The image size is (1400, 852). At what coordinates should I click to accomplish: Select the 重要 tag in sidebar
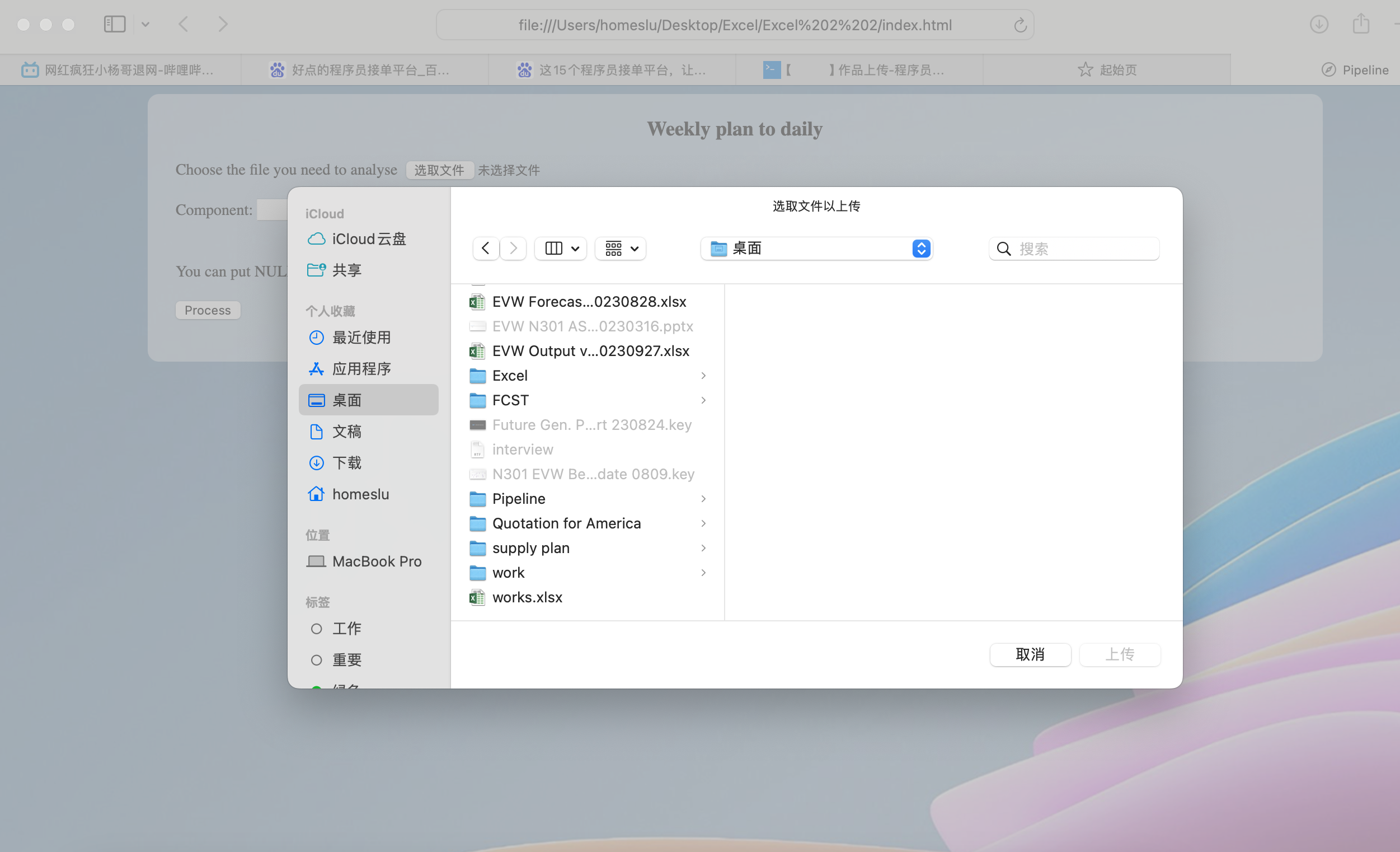[x=369, y=660]
